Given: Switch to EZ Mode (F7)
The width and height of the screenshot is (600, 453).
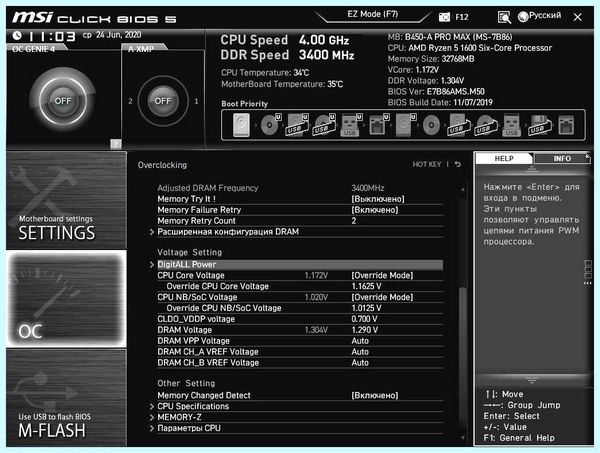Looking at the screenshot, I should pos(373,15).
